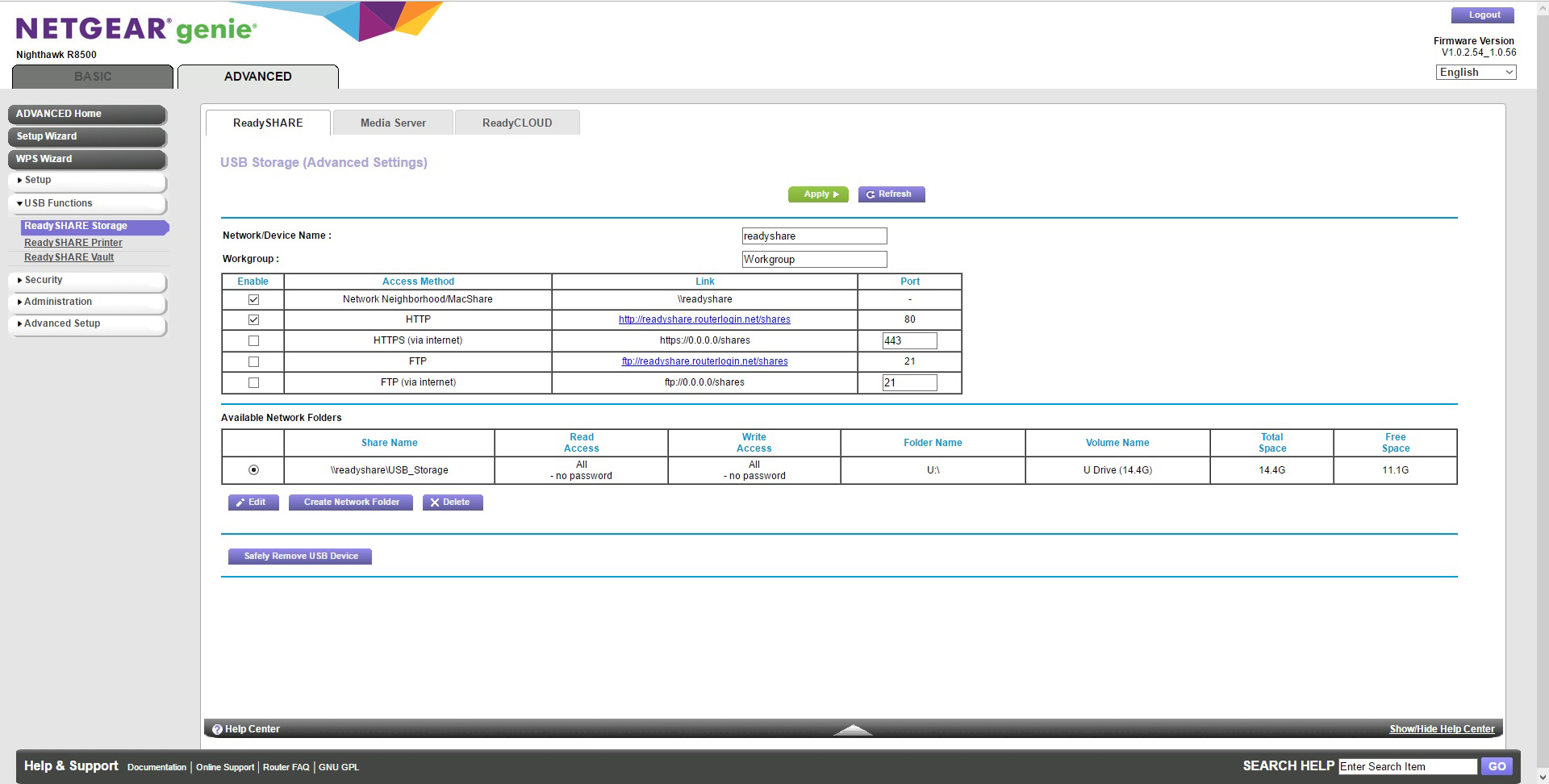This screenshot has width=1549, height=784.
Task: Enable Network Neighborhood/MacShare checkbox
Action: click(x=253, y=299)
